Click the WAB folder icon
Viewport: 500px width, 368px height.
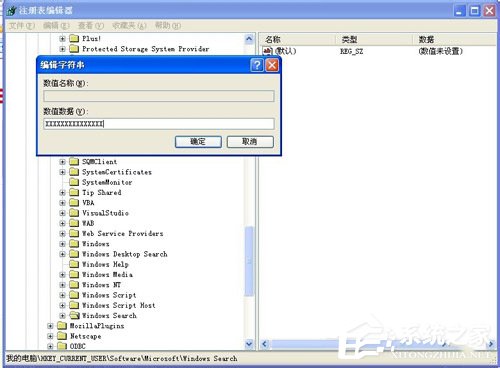(74, 223)
